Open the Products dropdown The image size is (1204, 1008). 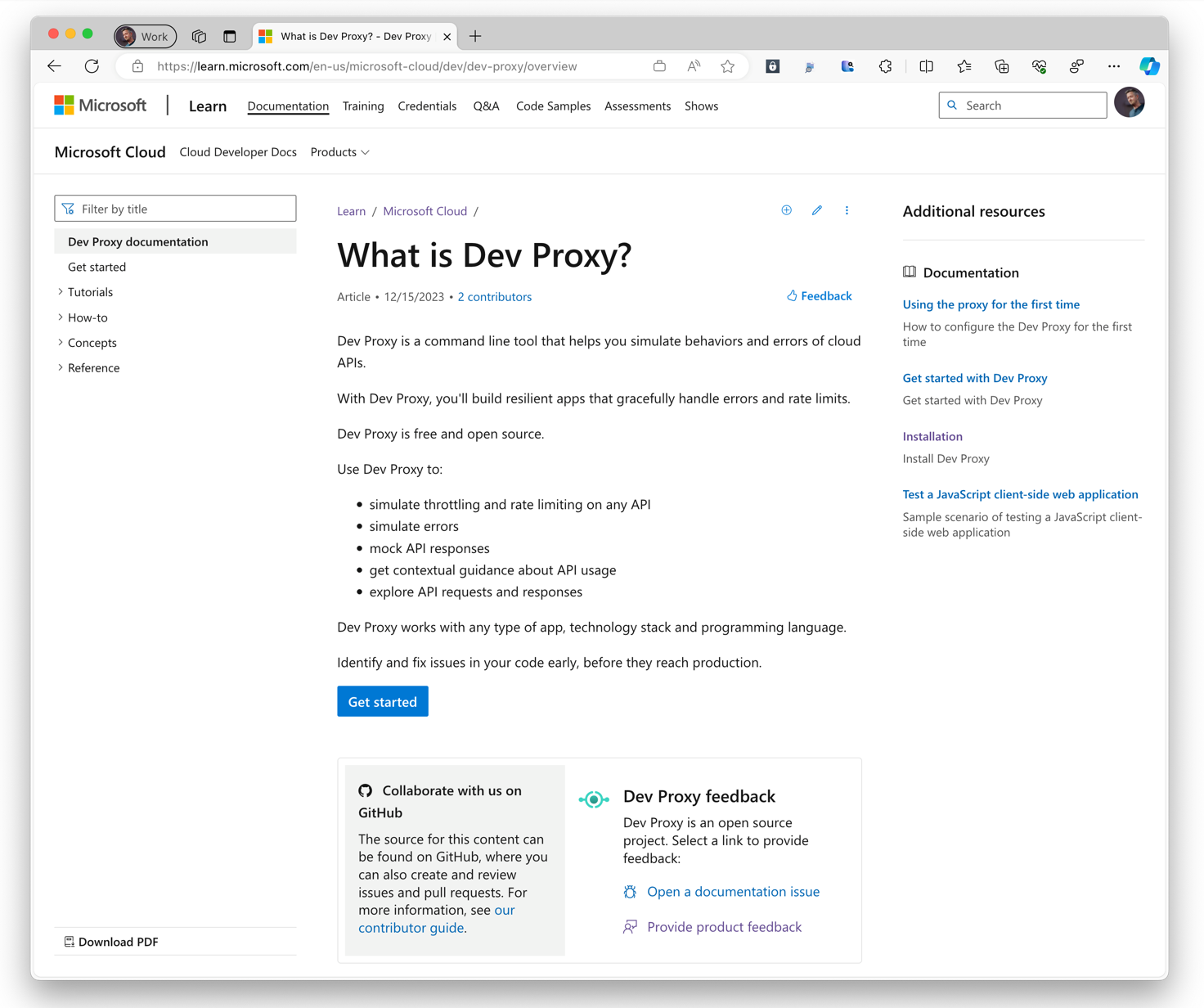pos(339,152)
